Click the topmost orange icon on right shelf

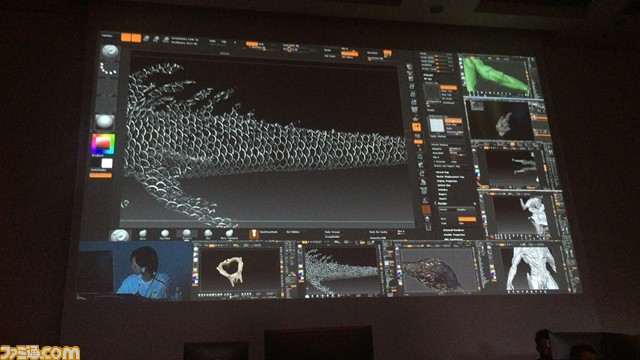(416, 127)
